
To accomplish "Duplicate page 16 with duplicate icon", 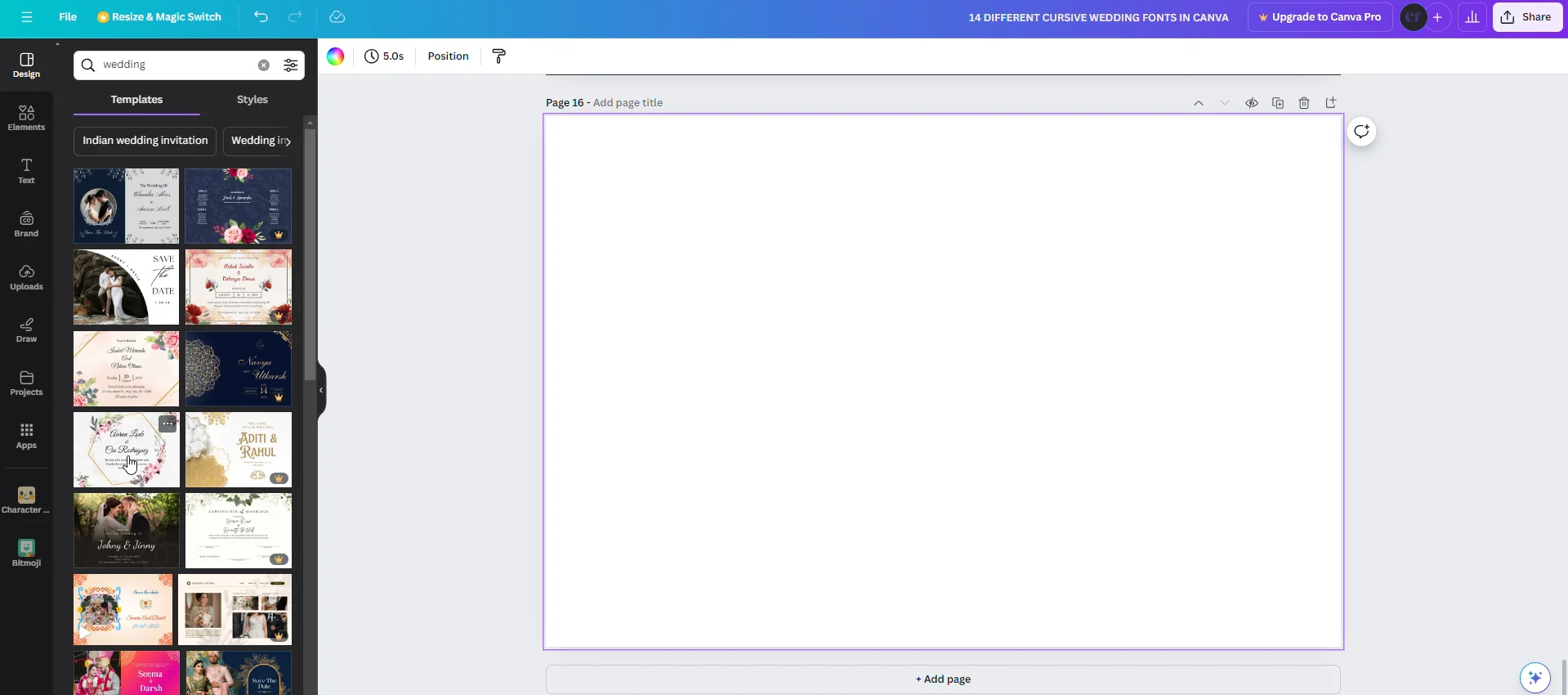I will coord(1278,103).
